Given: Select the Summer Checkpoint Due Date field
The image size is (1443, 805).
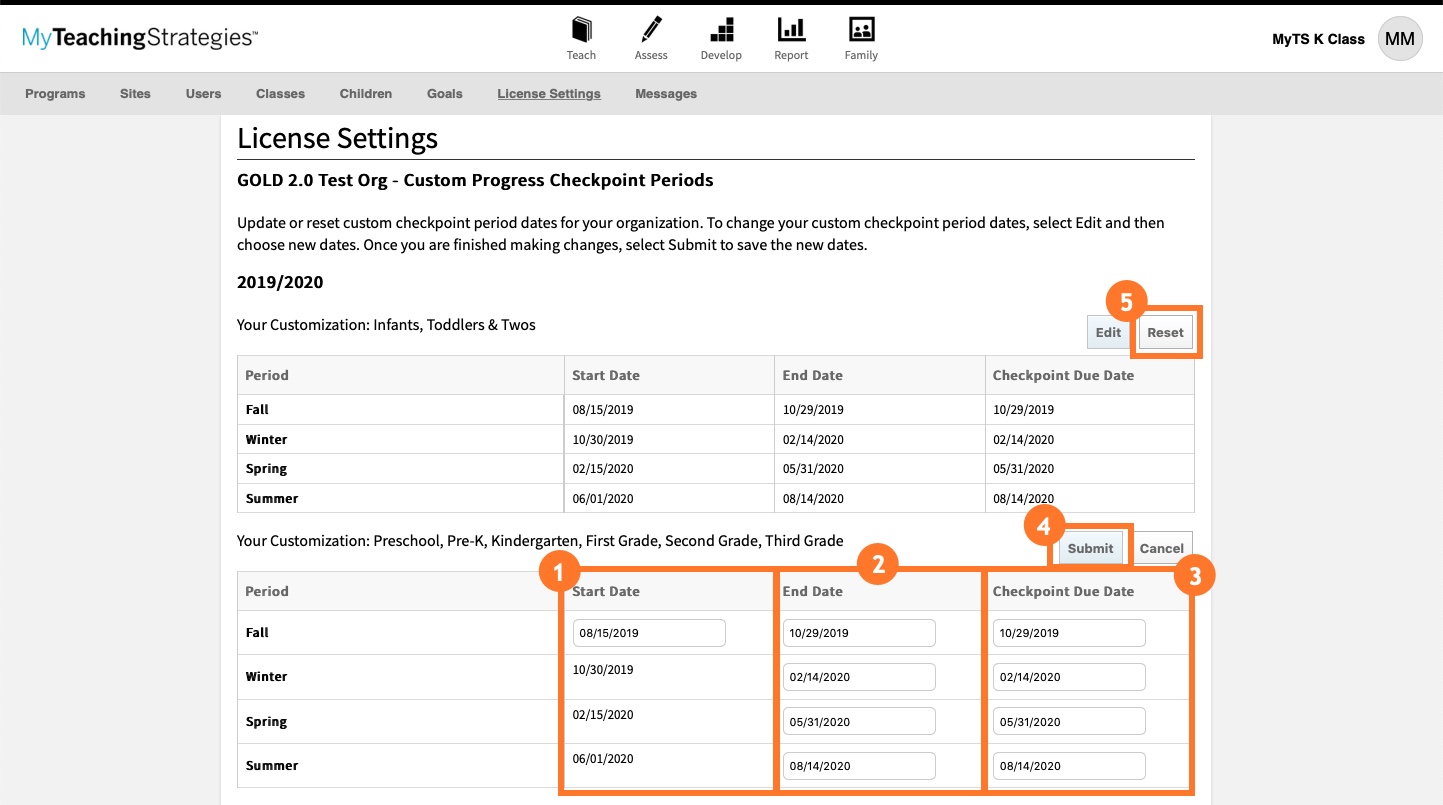Looking at the screenshot, I should coord(1068,765).
